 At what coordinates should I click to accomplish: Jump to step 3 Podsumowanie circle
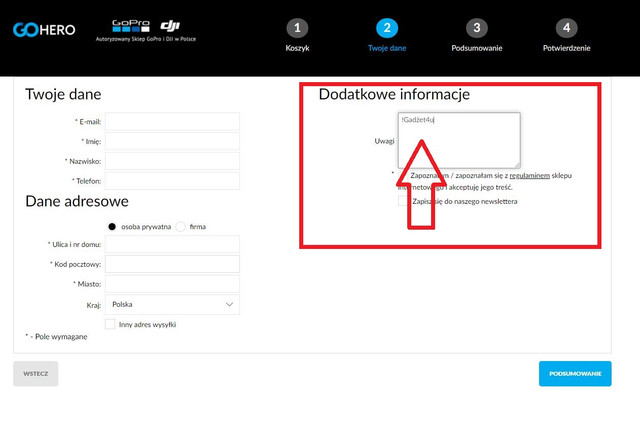[x=477, y=28]
